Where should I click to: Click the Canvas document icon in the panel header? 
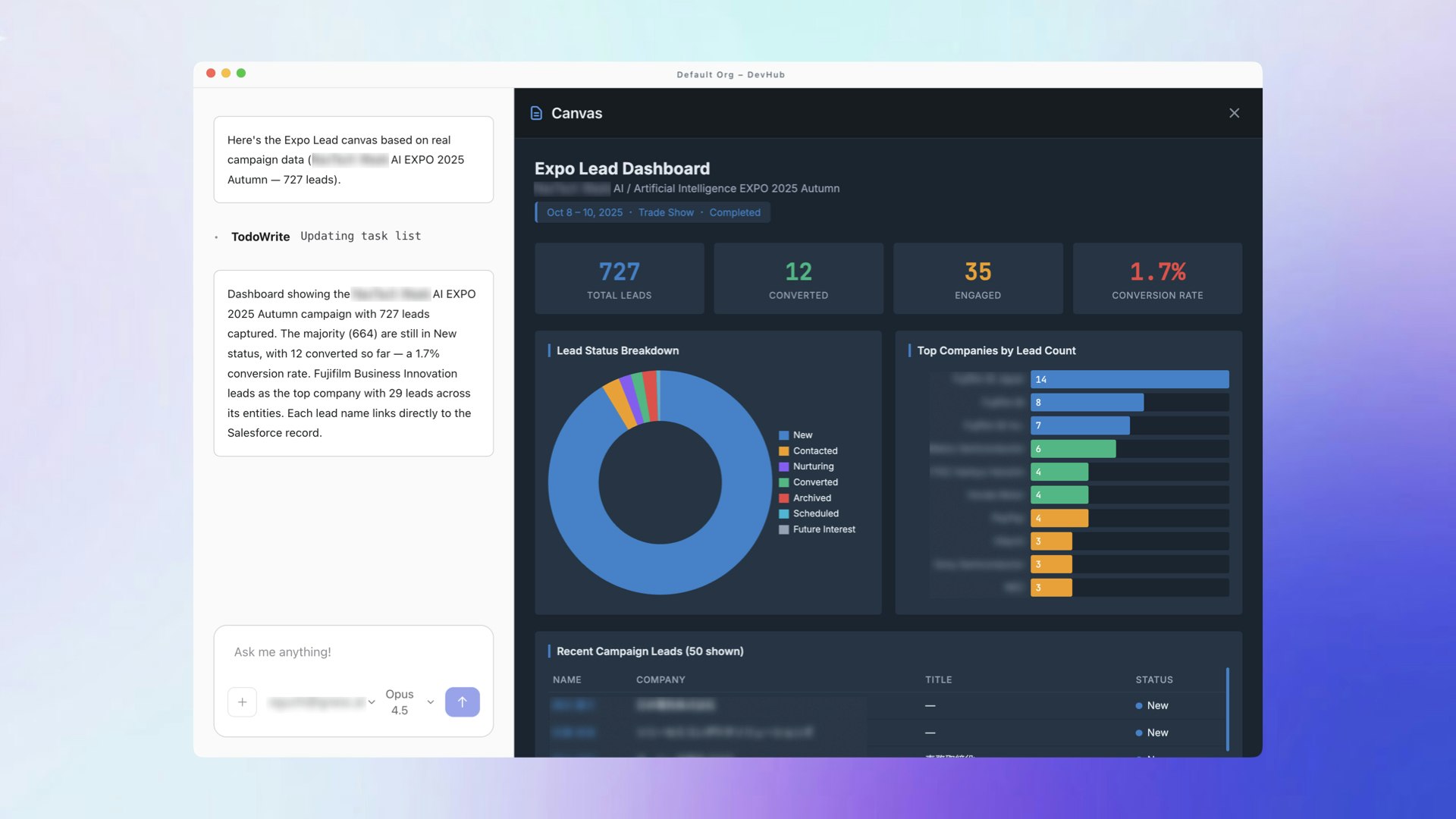[x=537, y=112]
